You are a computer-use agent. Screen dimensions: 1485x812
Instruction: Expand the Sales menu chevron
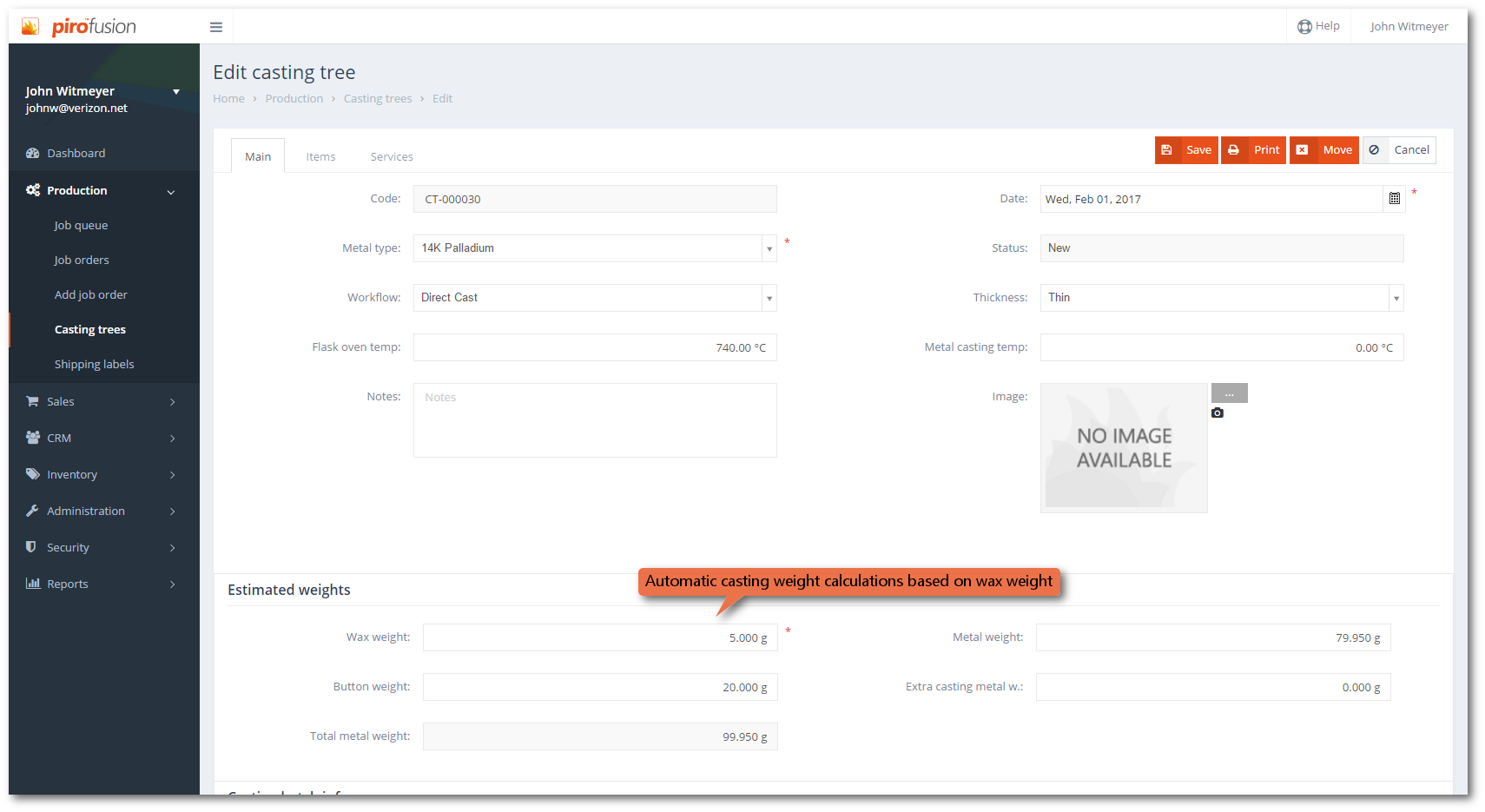pyautogui.click(x=173, y=402)
